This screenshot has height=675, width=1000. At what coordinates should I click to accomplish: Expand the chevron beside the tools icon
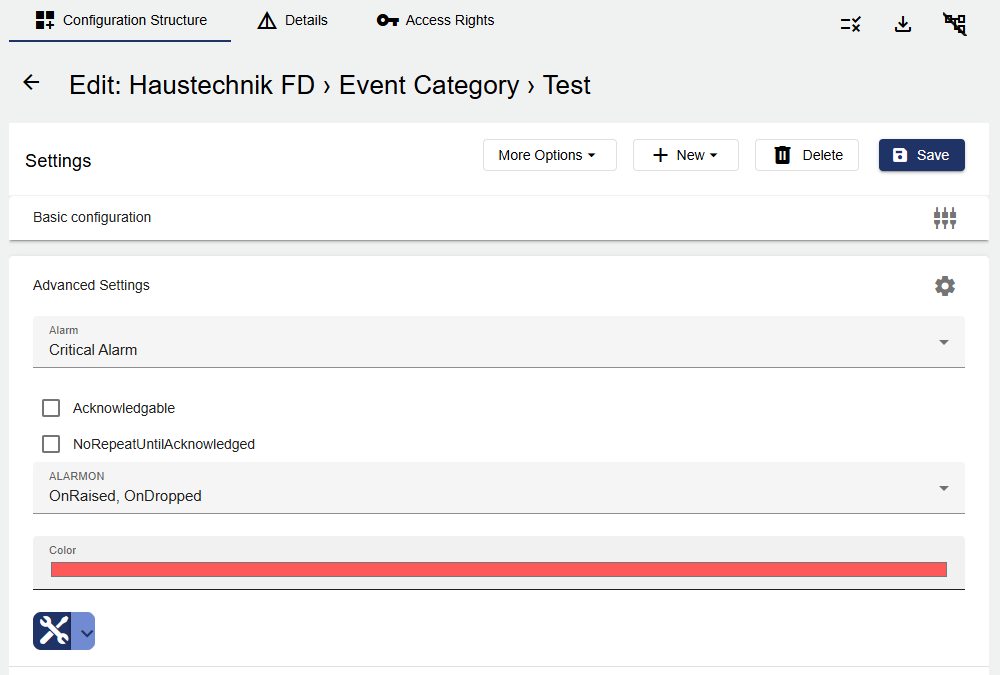pos(85,632)
